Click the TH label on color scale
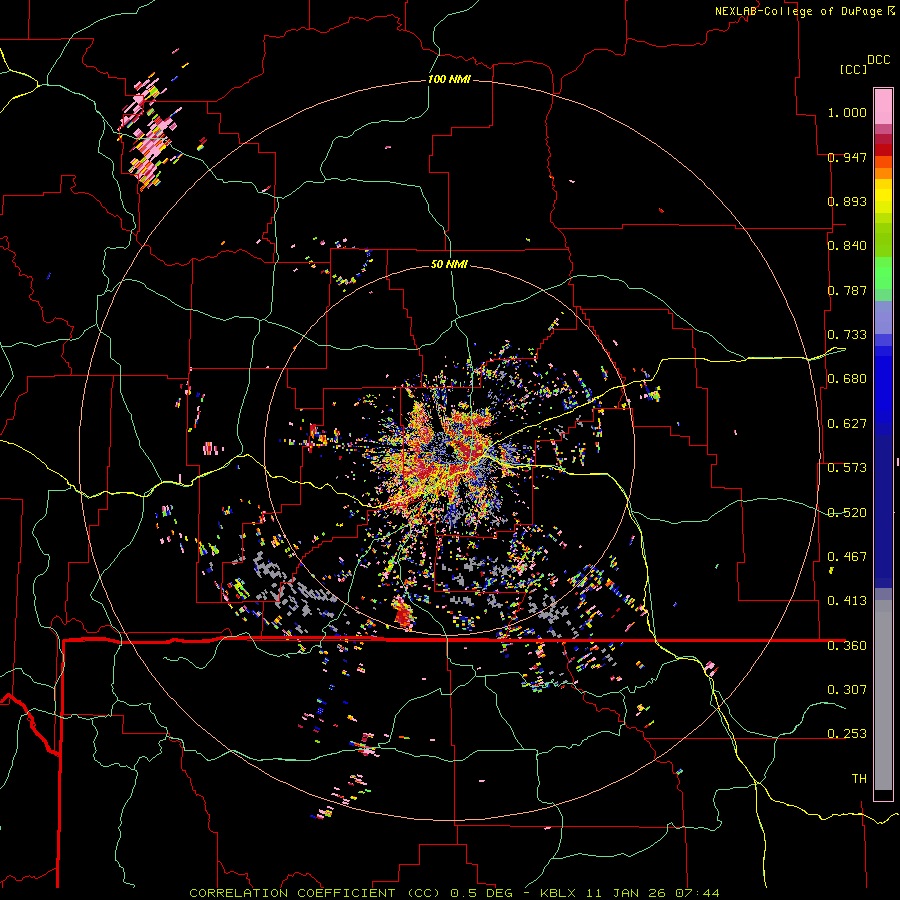 coord(859,778)
